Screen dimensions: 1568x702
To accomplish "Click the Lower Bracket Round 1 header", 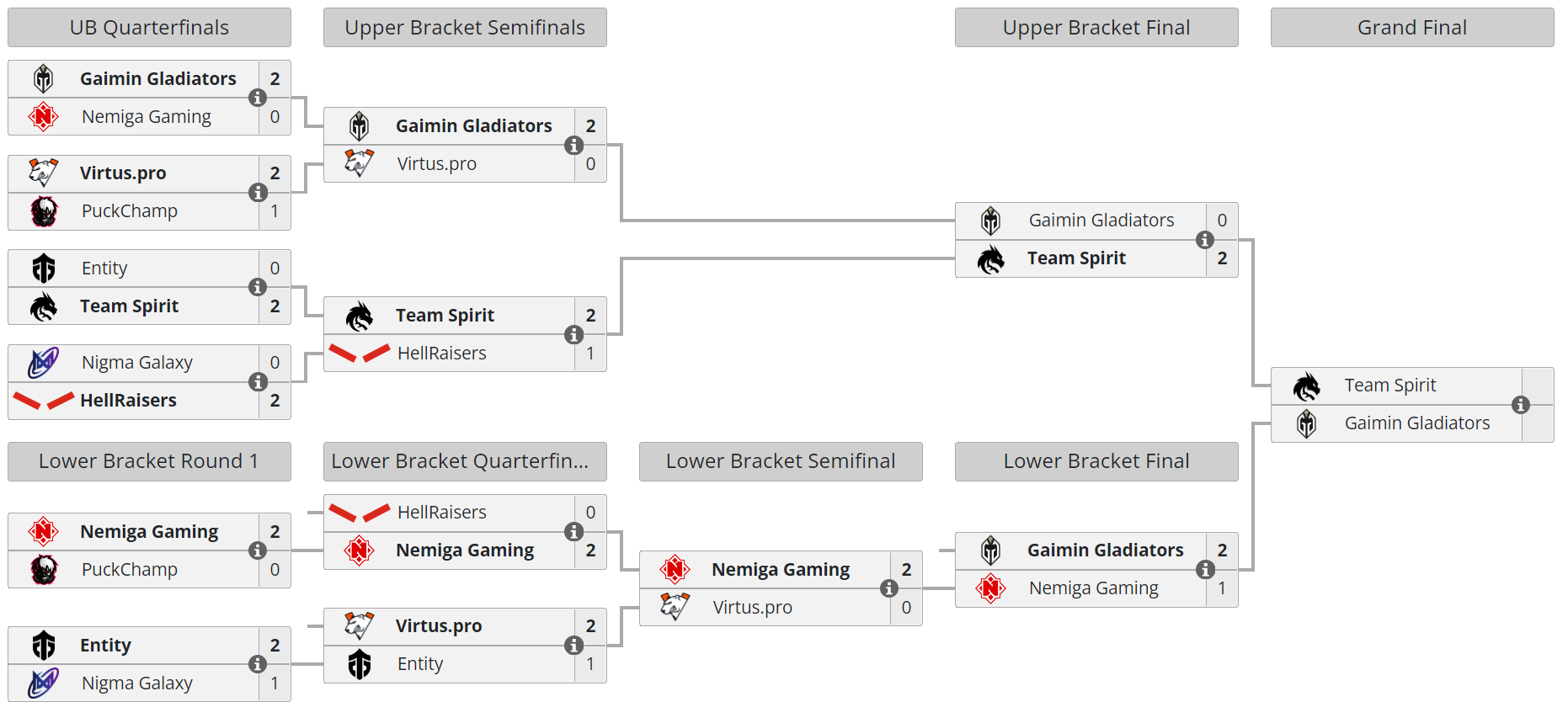I will (x=149, y=461).
